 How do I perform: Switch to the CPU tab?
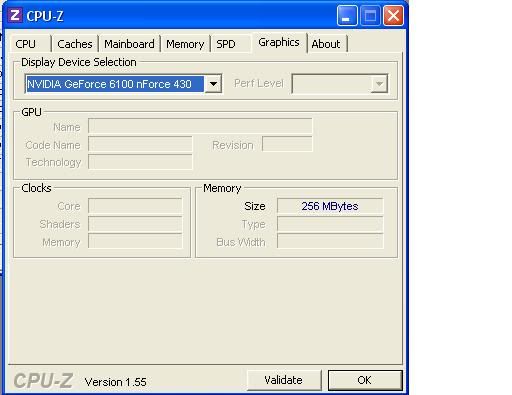(30, 44)
